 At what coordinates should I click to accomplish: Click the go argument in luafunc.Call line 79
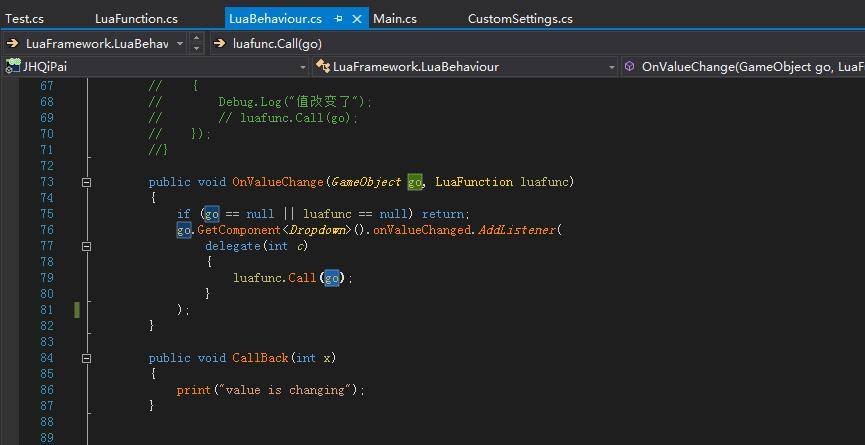click(332, 278)
